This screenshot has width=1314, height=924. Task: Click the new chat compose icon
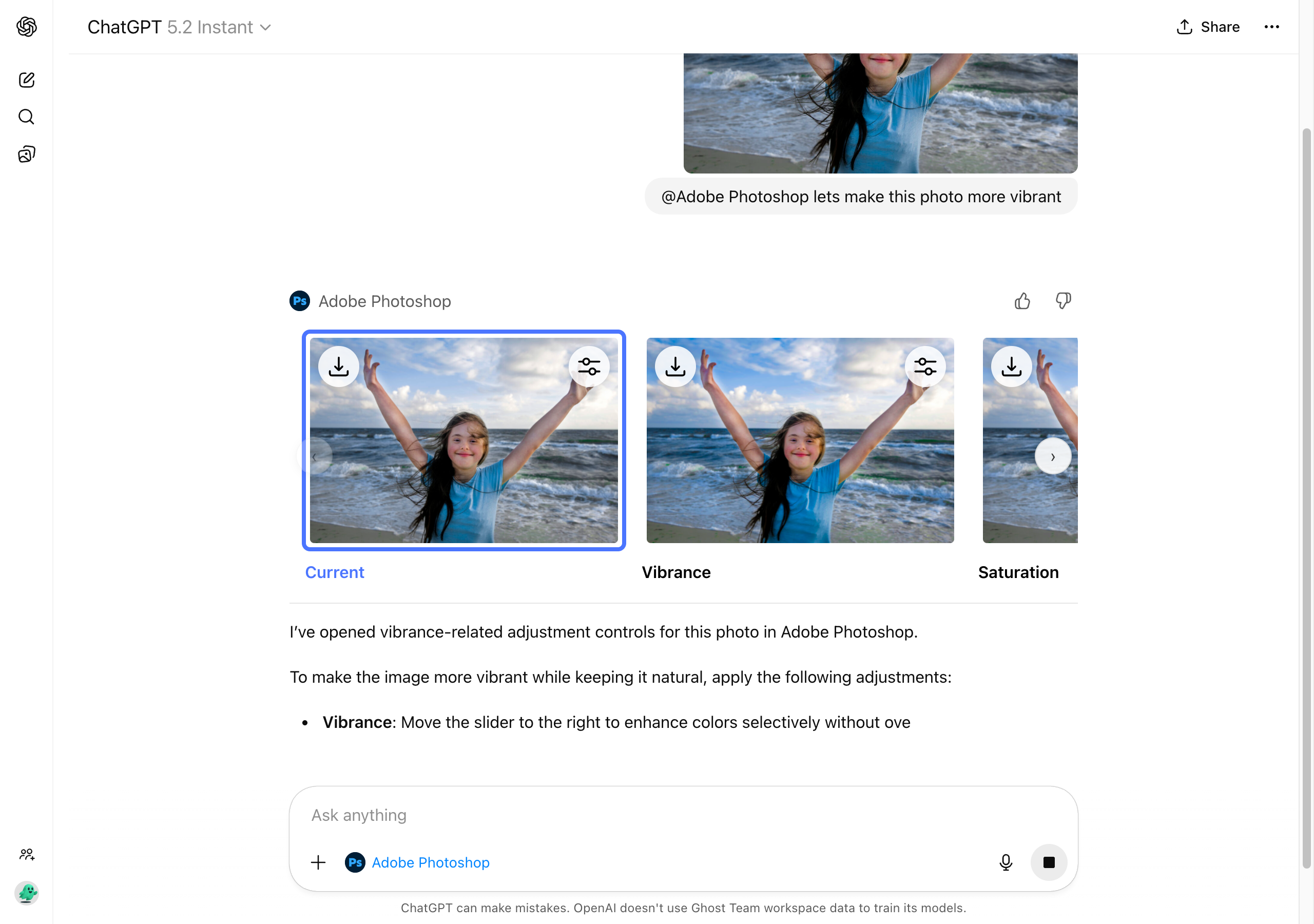26,80
